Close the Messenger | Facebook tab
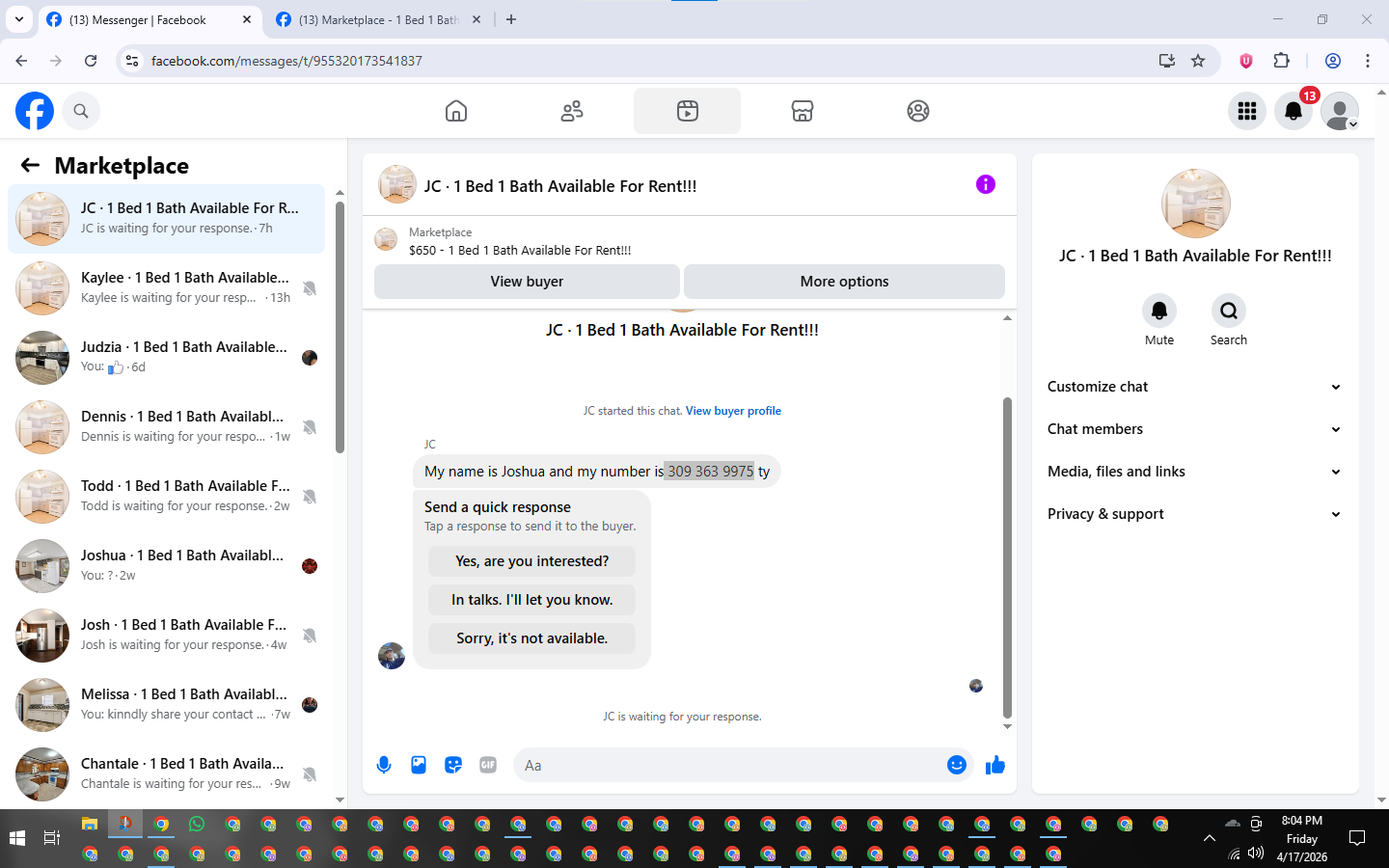 coord(247,19)
